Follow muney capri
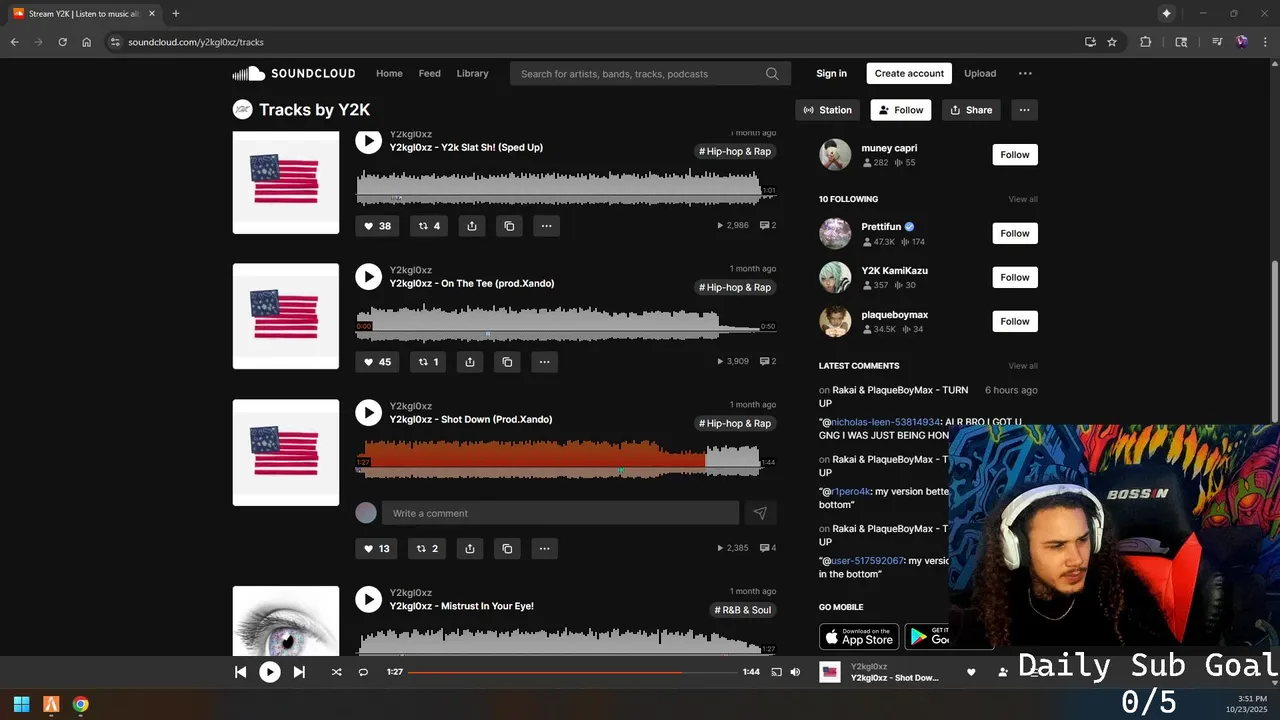1280x720 pixels. point(1015,155)
